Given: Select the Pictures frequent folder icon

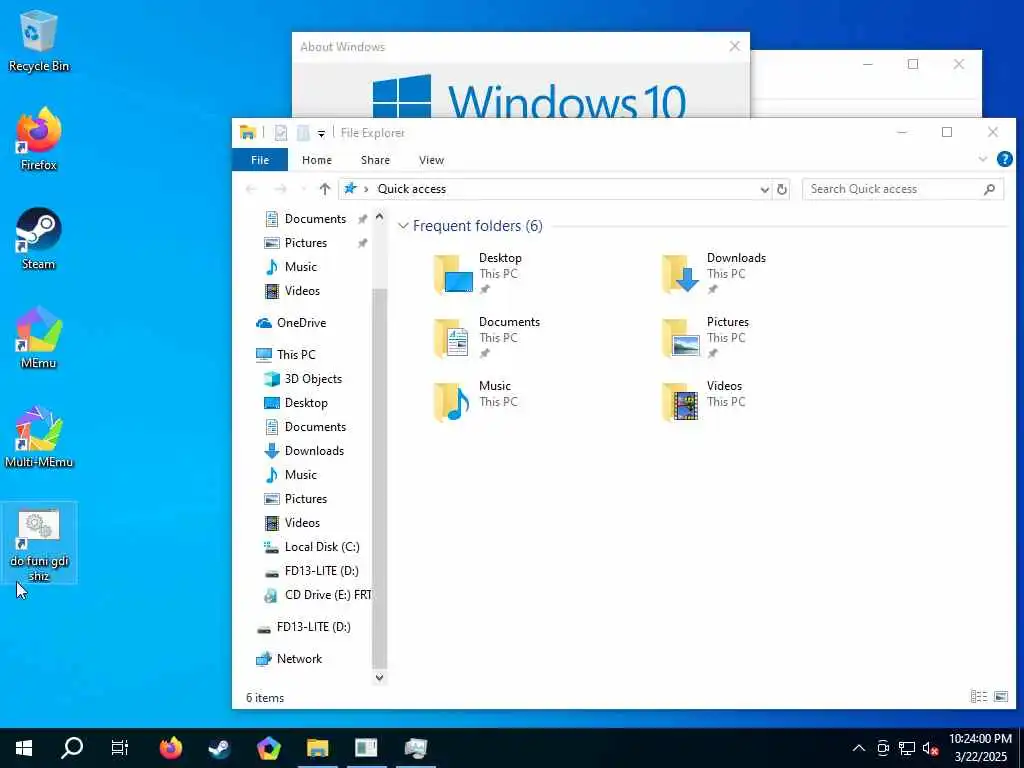Looking at the screenshot, I should (x=680, y=338).
